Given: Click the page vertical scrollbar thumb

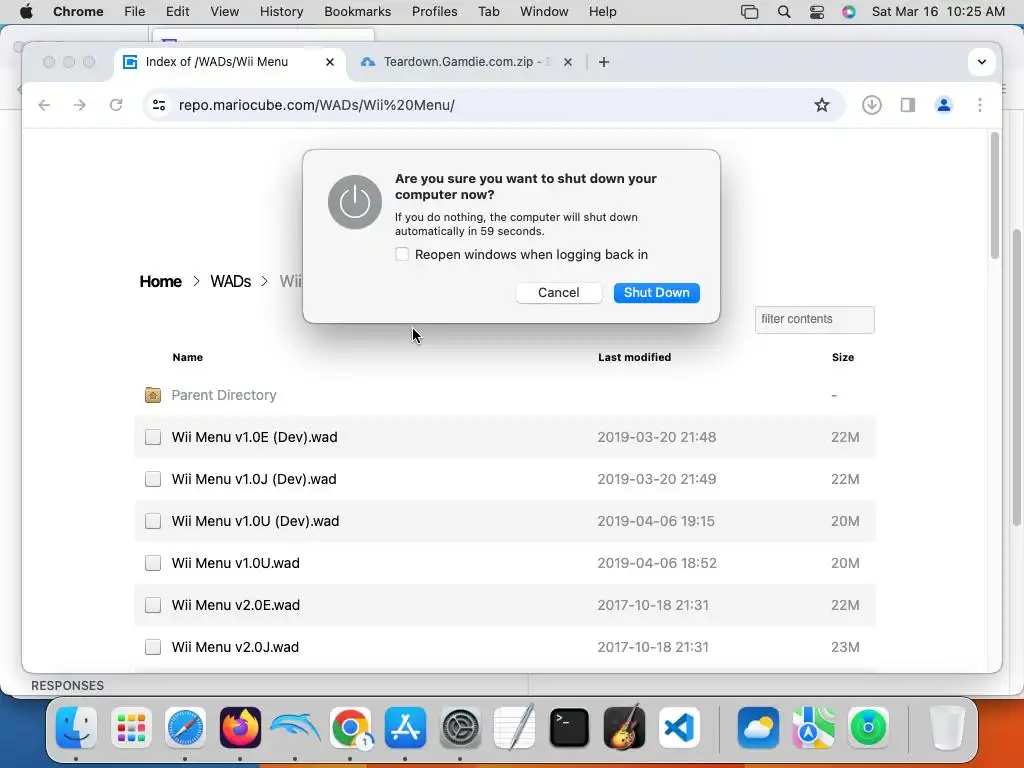Looking at the screenshot, I should 995,196.
